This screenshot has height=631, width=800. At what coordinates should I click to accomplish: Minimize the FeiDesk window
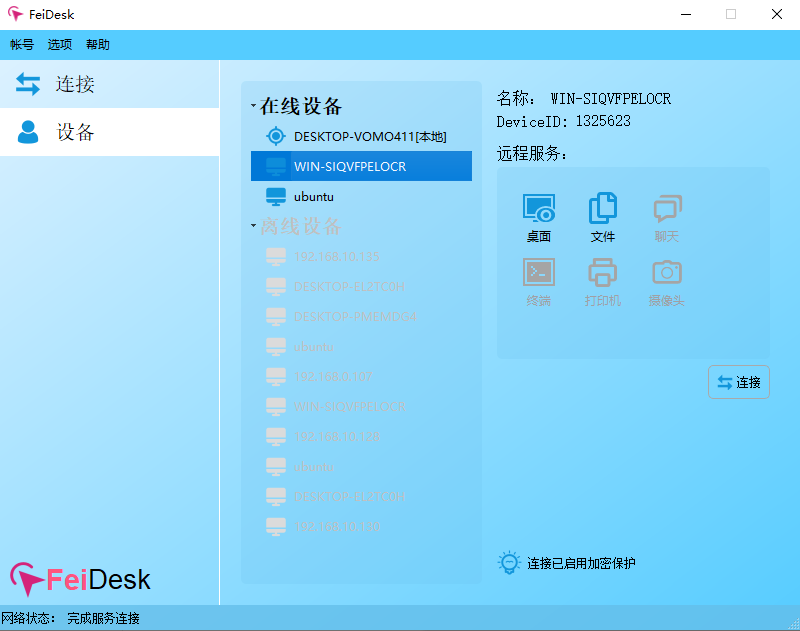[686, 14]
